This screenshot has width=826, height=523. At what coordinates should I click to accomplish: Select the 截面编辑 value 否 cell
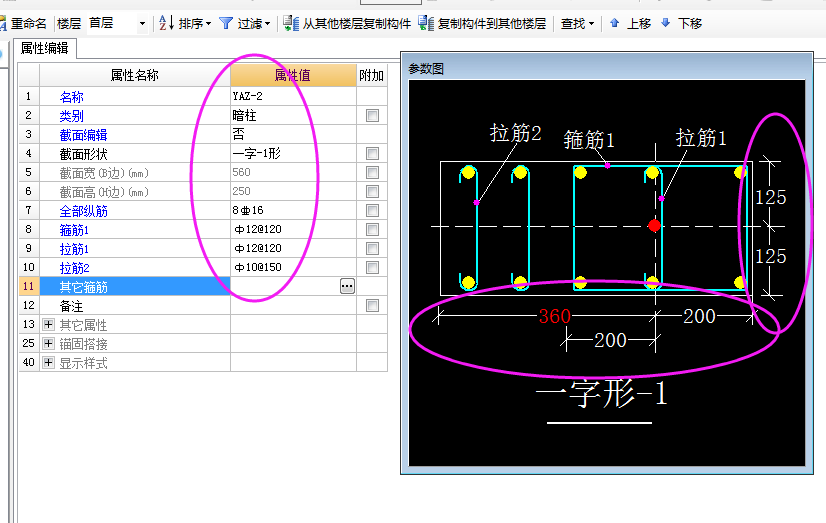tap(293, 134)
